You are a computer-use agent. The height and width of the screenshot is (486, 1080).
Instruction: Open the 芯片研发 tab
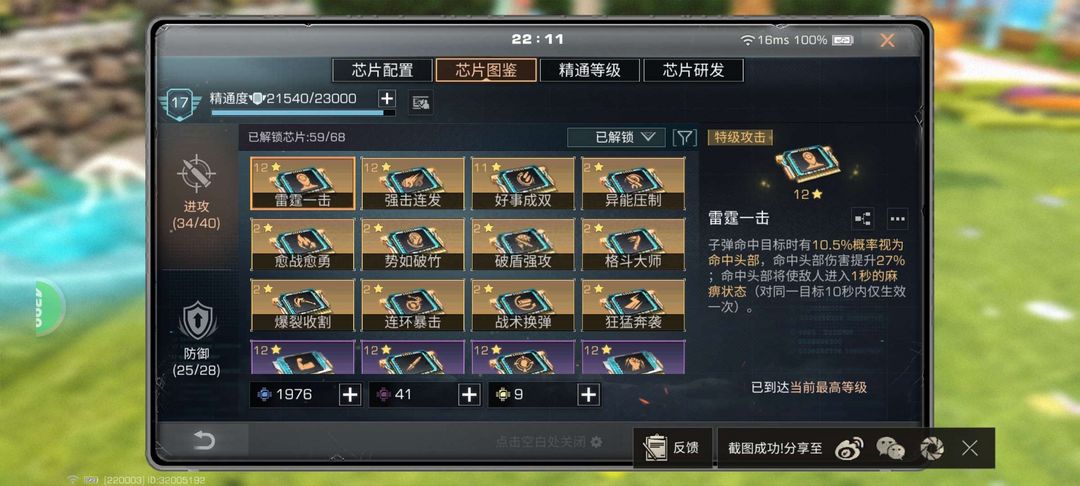[694, 70]
